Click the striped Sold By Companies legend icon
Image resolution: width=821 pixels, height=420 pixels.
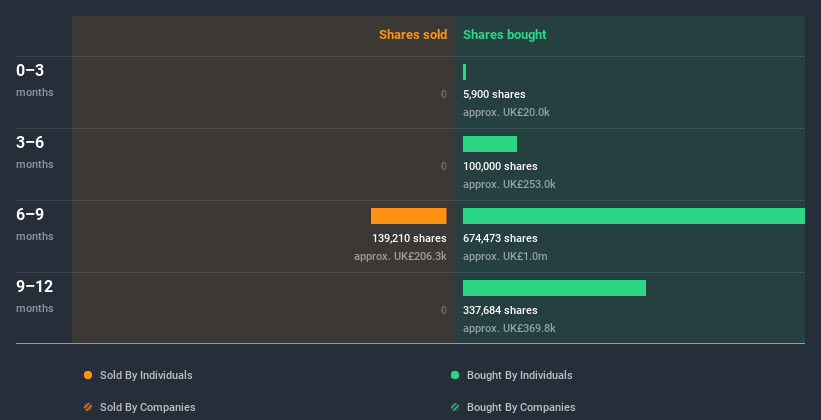coord(88,407)
